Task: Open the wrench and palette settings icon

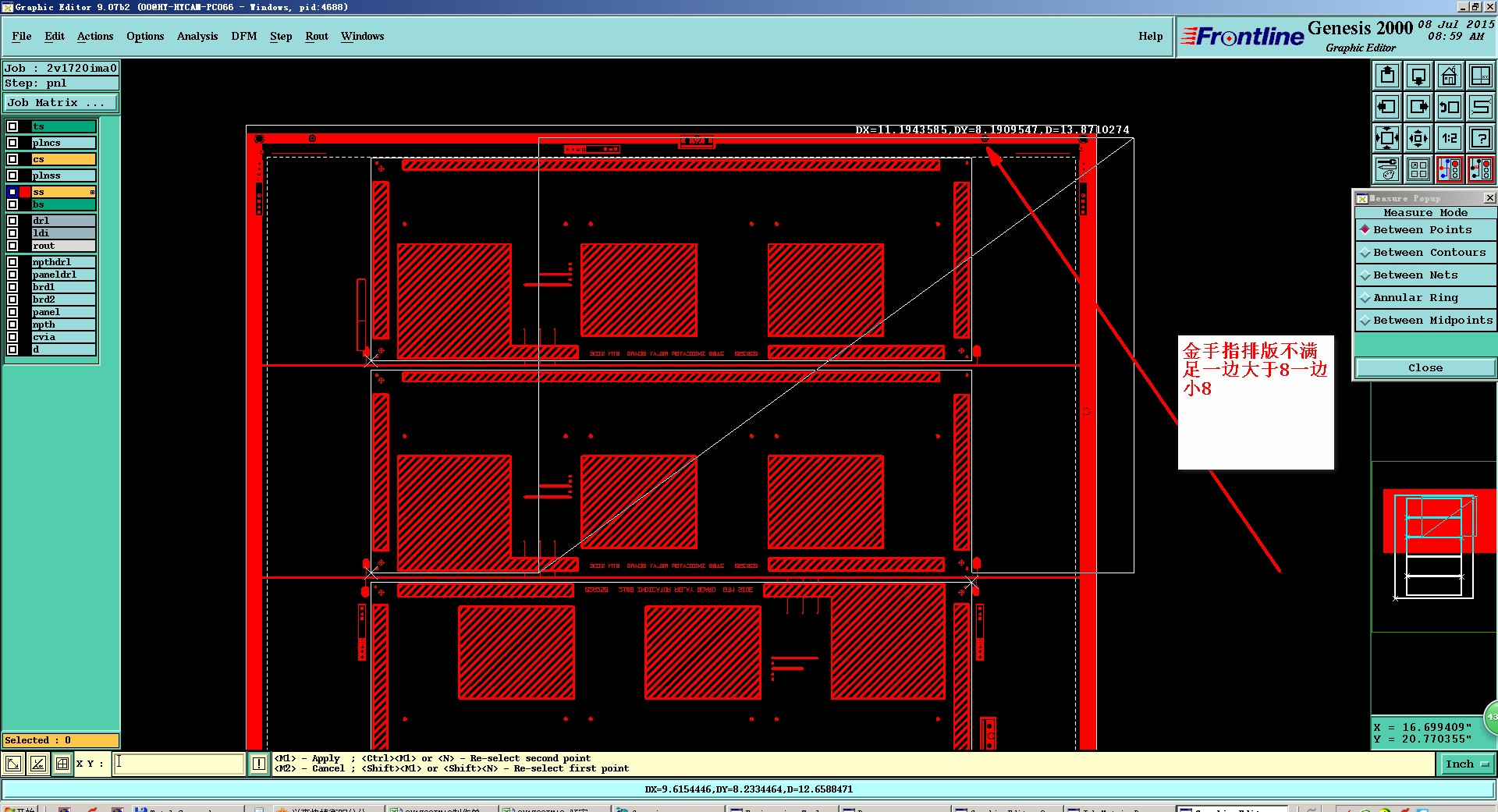Action: [x=1387, y=169]
